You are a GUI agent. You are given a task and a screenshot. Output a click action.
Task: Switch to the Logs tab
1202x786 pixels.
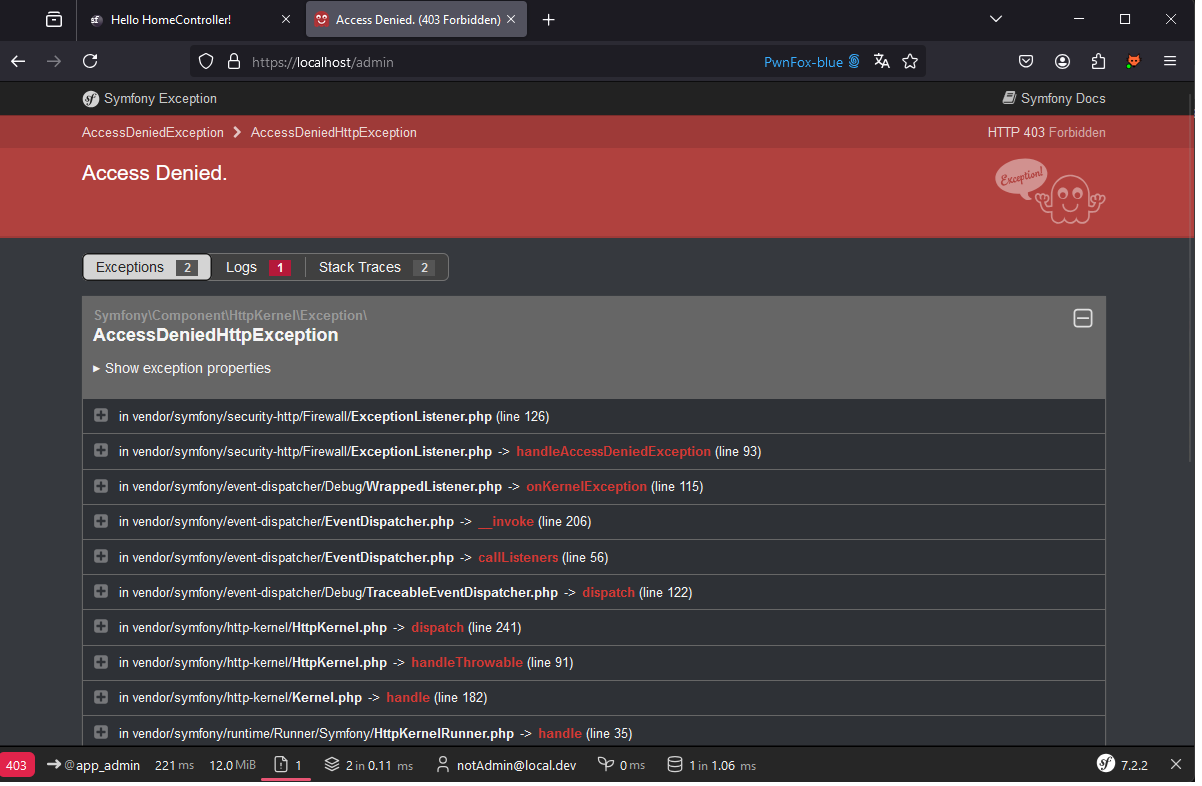[x=256, y=267]
